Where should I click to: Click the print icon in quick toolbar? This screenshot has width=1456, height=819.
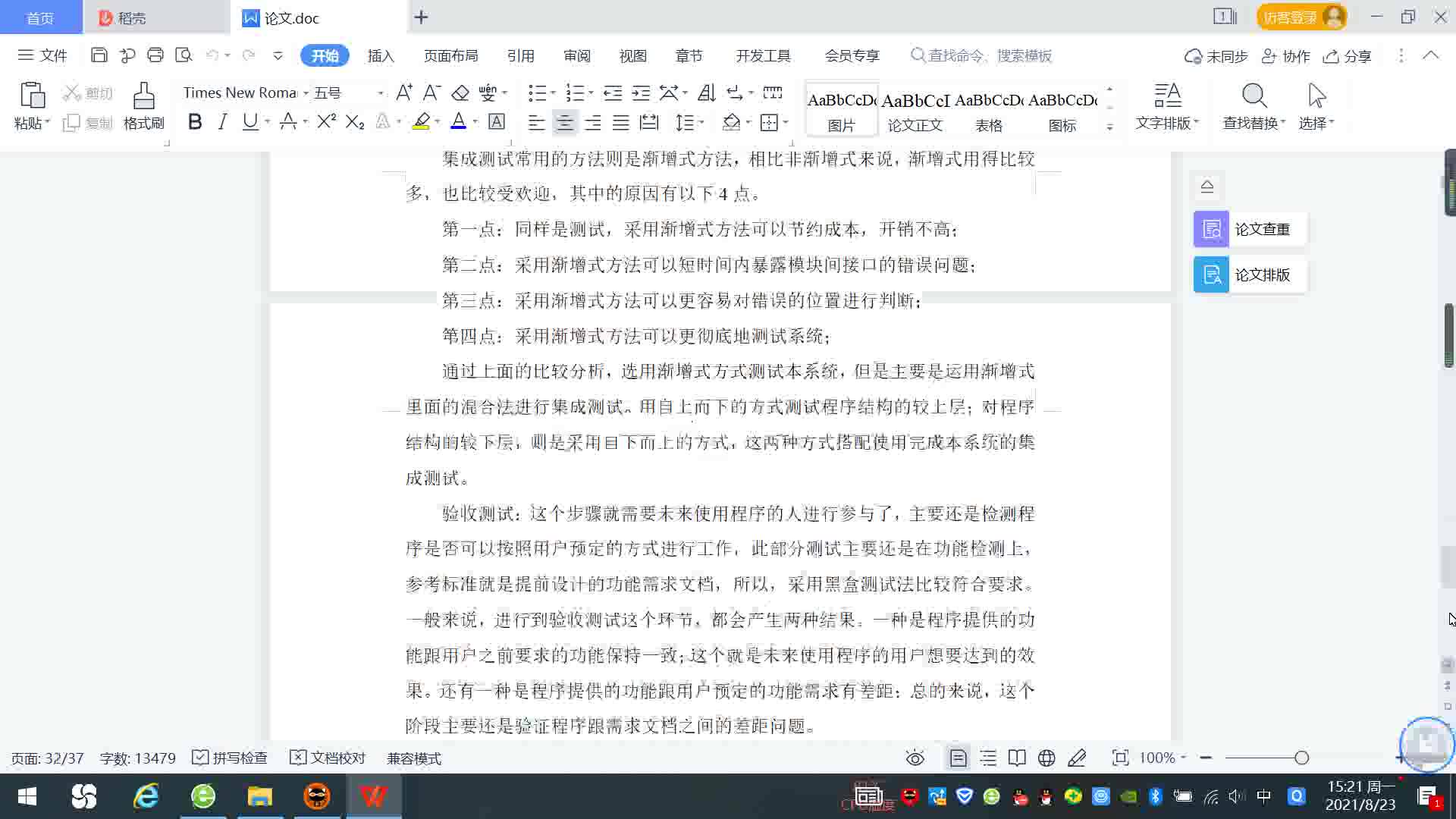(155, 55)
